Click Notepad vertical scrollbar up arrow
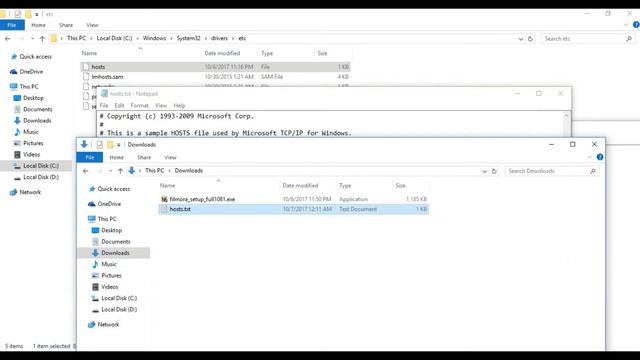This screenshot has width=640, height=360. [x=566, y=116]
